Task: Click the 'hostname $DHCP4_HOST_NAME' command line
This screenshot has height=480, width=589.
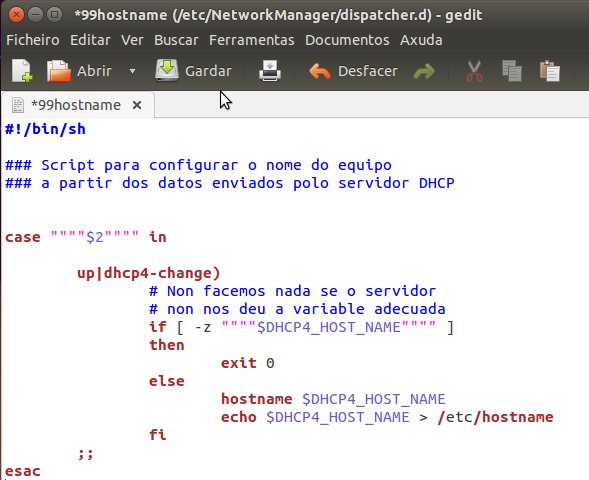Action: pyautogui.click(x=333, y=399)
